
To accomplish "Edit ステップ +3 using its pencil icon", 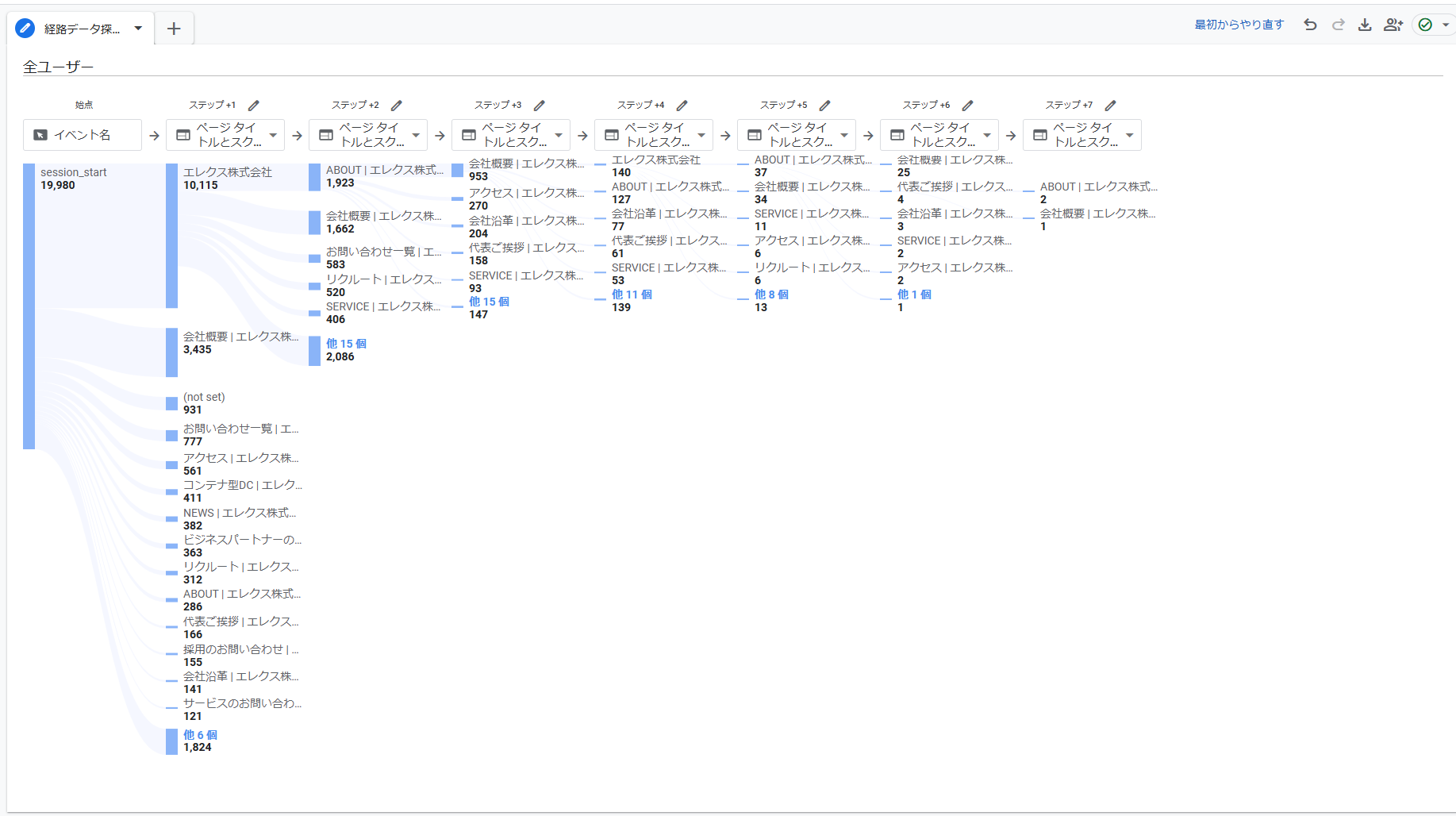I will (x=540, y=105).
